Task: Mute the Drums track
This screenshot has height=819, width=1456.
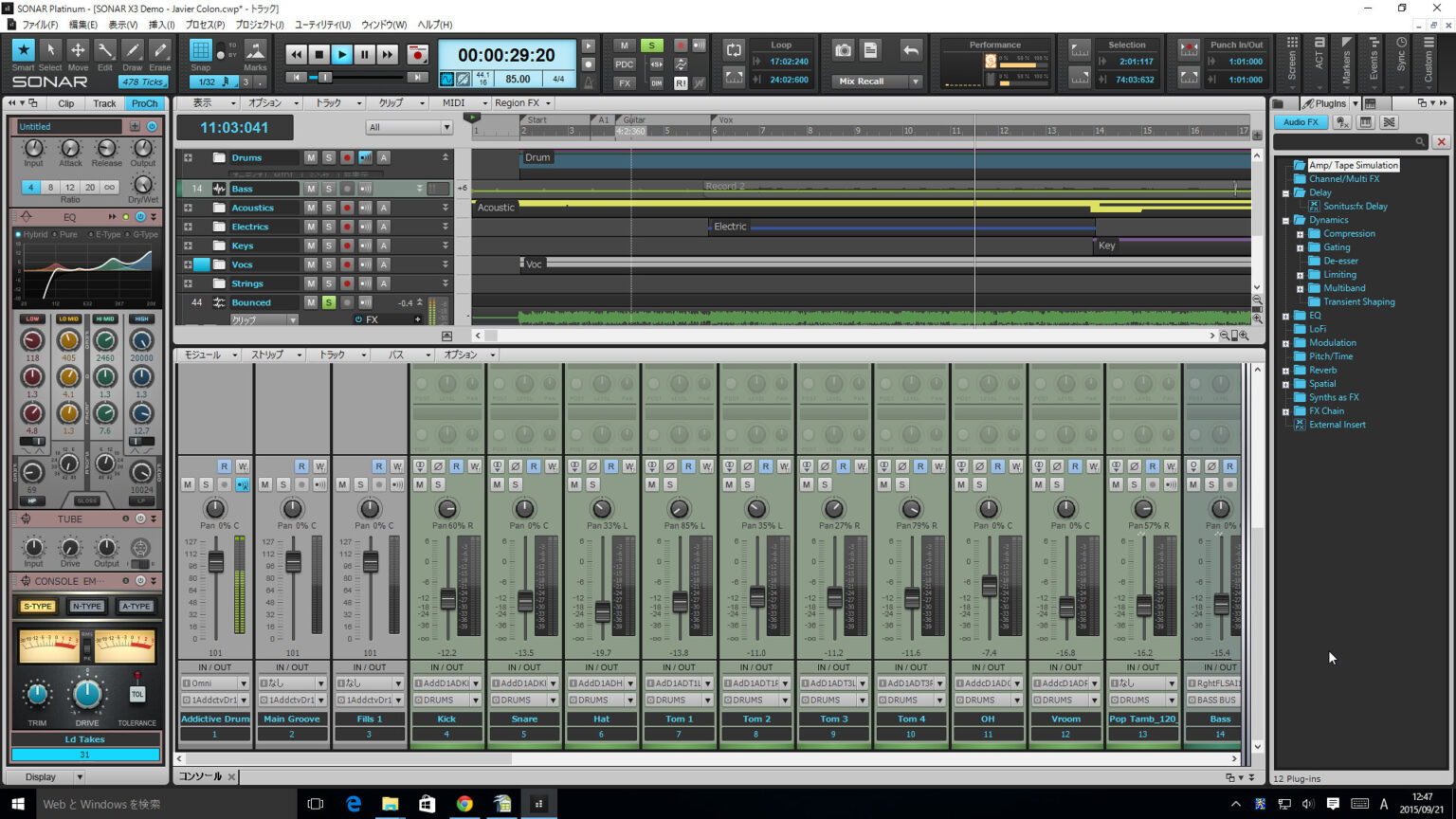Action: pos(311,157)
